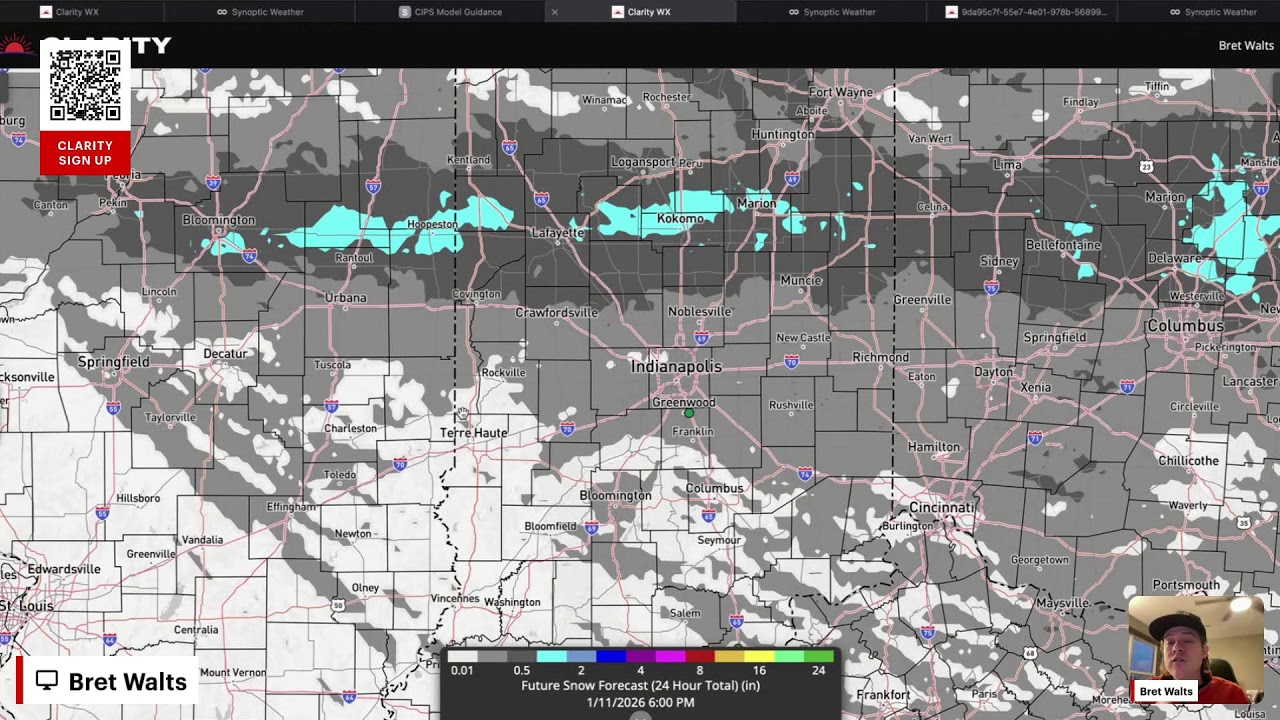The height and width of the screenshot is (720, 1280).
Task: Click the Bellefontaine city label
Action: point(1063,245)
